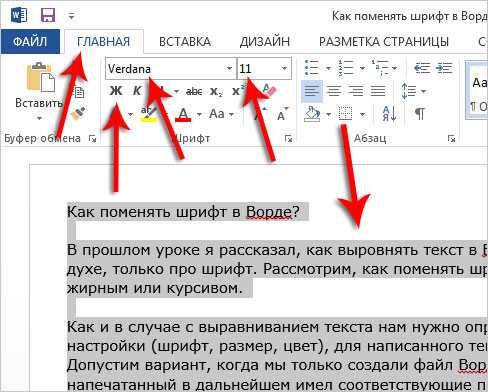Expand the Aa change case arrow
Screen dimensions: 488x392
click(x=232, y=115)
